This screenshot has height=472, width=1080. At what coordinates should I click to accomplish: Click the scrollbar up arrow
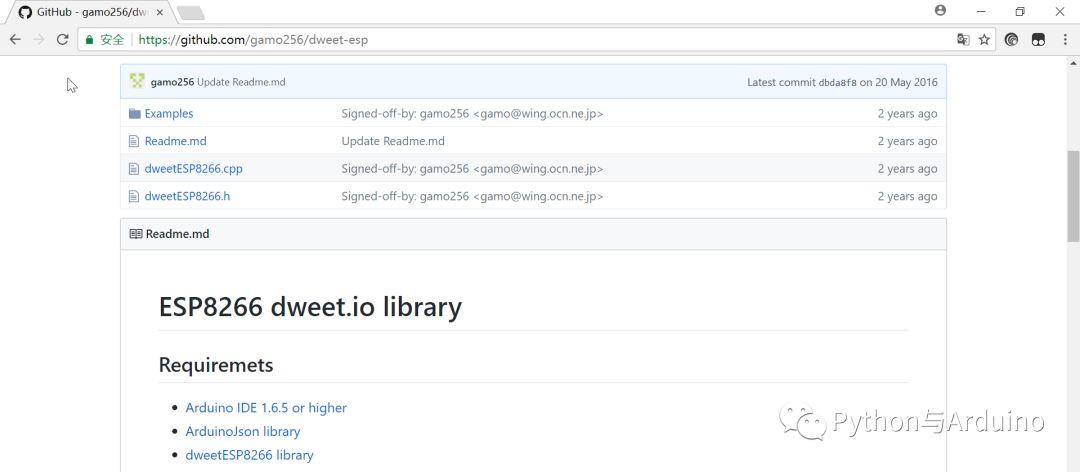click(1073, 63)
